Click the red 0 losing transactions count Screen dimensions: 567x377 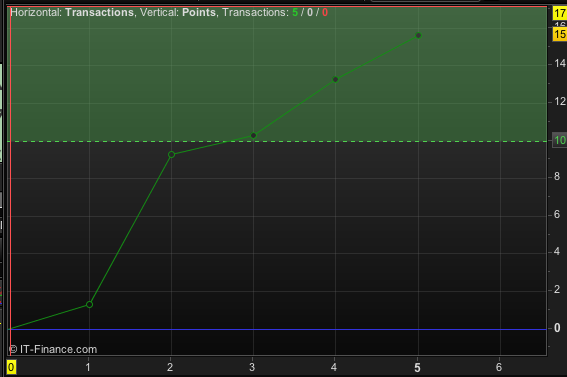pyautogui.click(x=325, y=12)
